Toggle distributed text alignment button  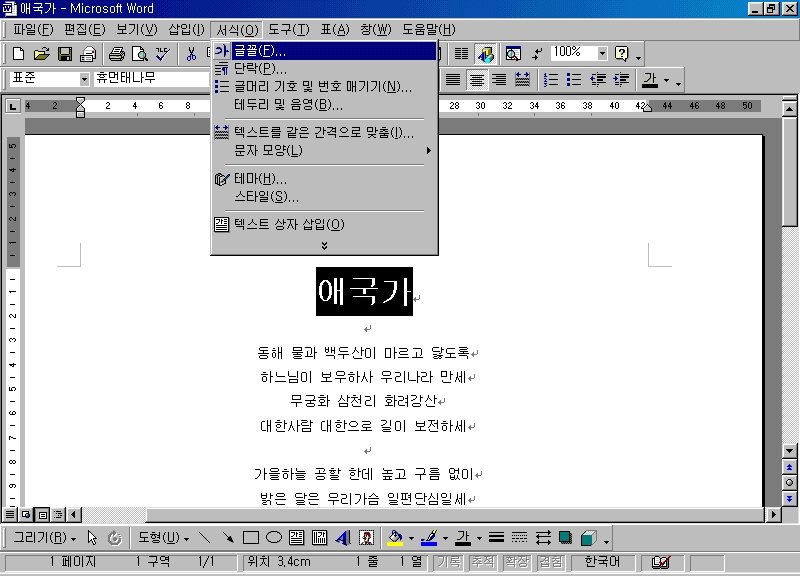click(x=522, y=80)
